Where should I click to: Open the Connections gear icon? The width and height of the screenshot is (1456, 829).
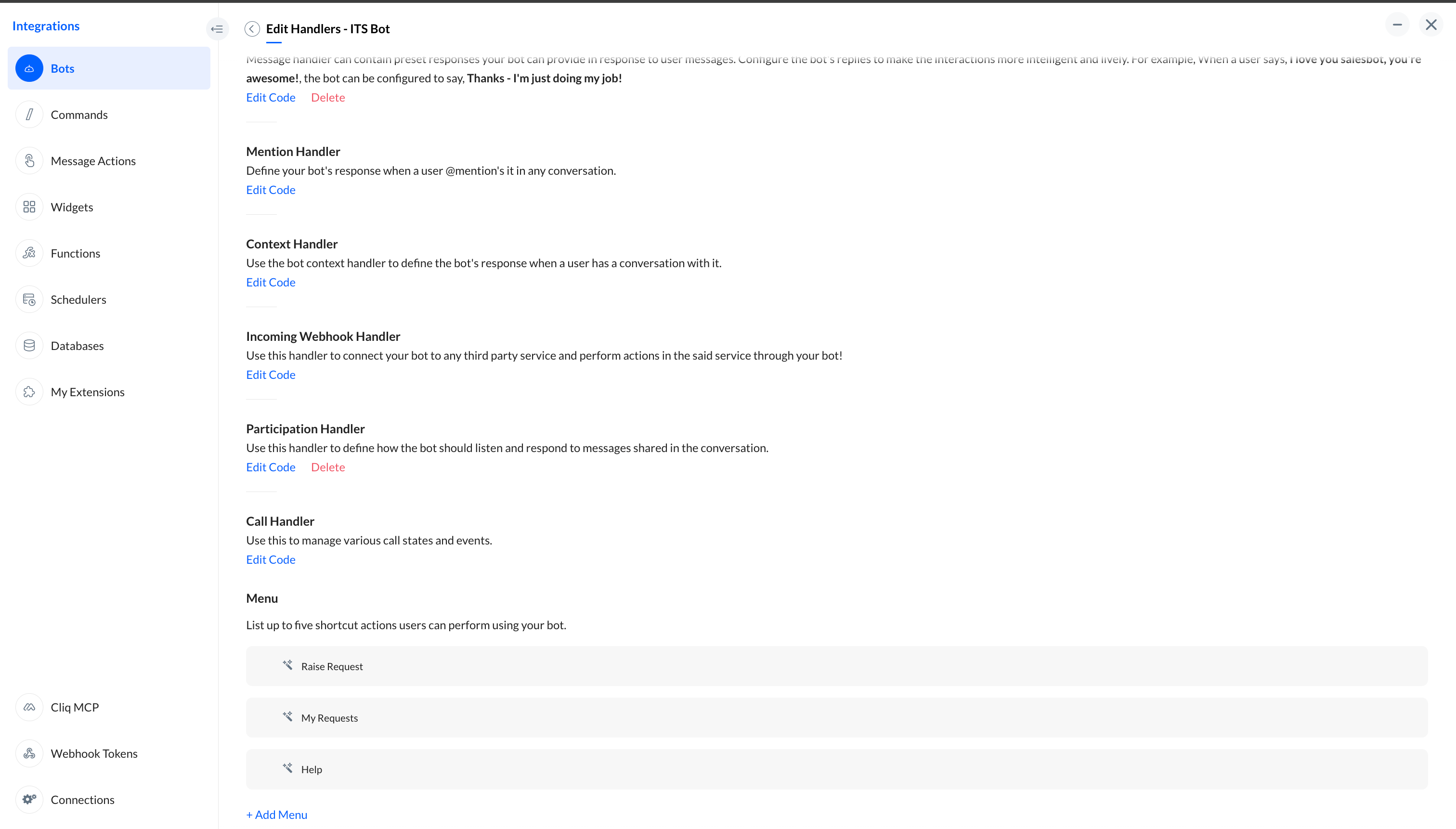point(29,799)
